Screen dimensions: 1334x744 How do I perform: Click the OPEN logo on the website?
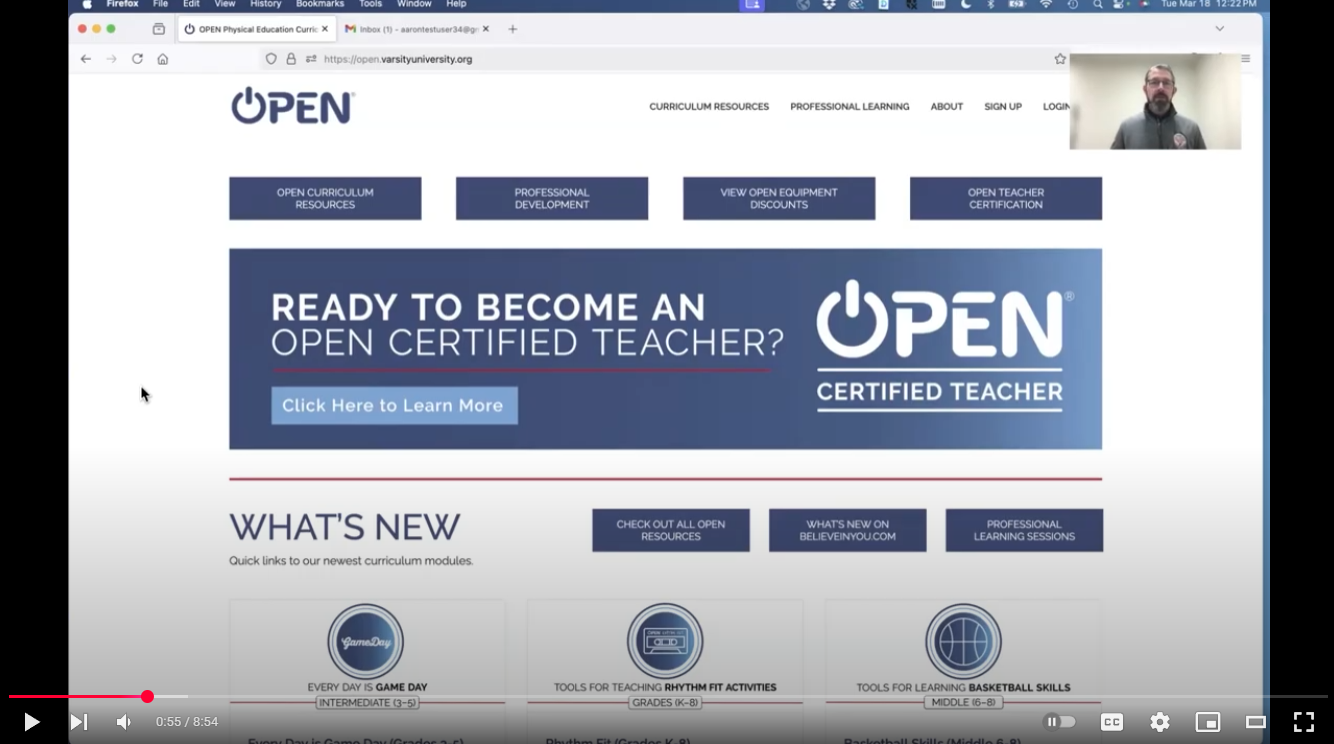pos(293,106)
